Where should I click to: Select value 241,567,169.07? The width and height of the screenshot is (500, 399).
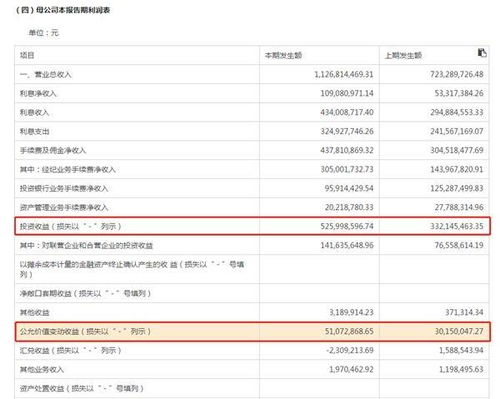point(457,131)
